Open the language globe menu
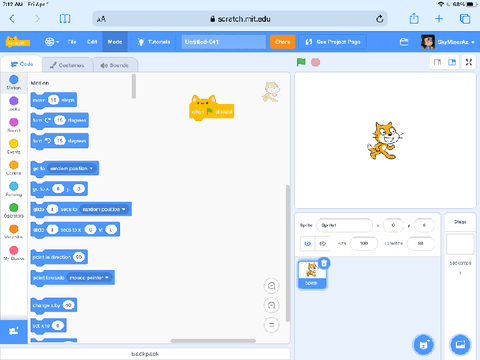This screenshot has height=360, width=480. click(52, 42)
